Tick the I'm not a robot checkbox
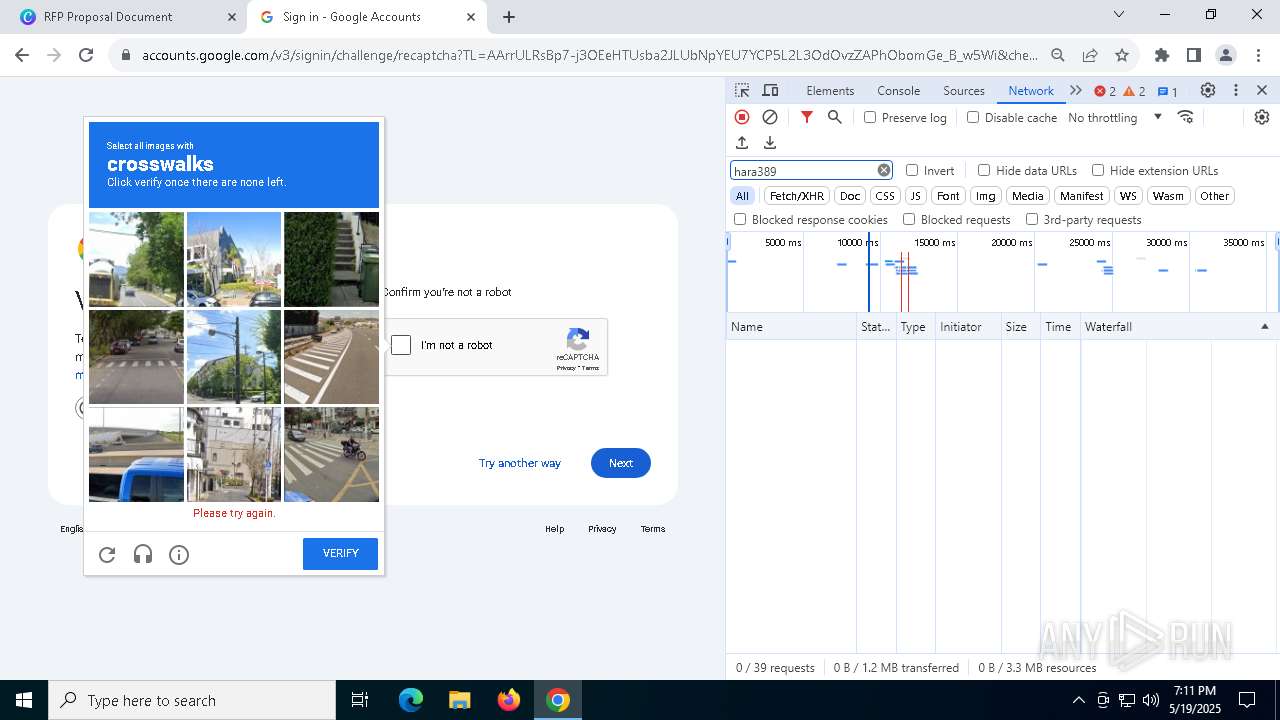This screenshot has width=1280, height=720. click(401, 345)
